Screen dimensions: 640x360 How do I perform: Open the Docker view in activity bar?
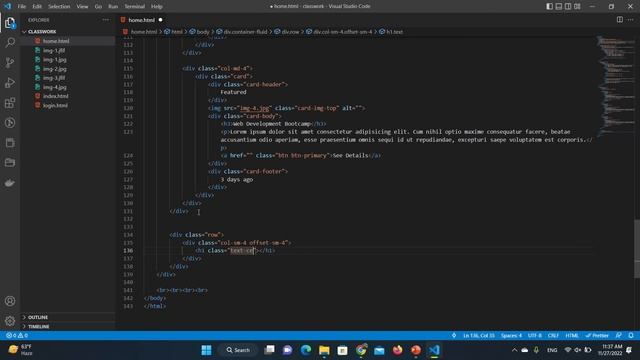(10, 182)
